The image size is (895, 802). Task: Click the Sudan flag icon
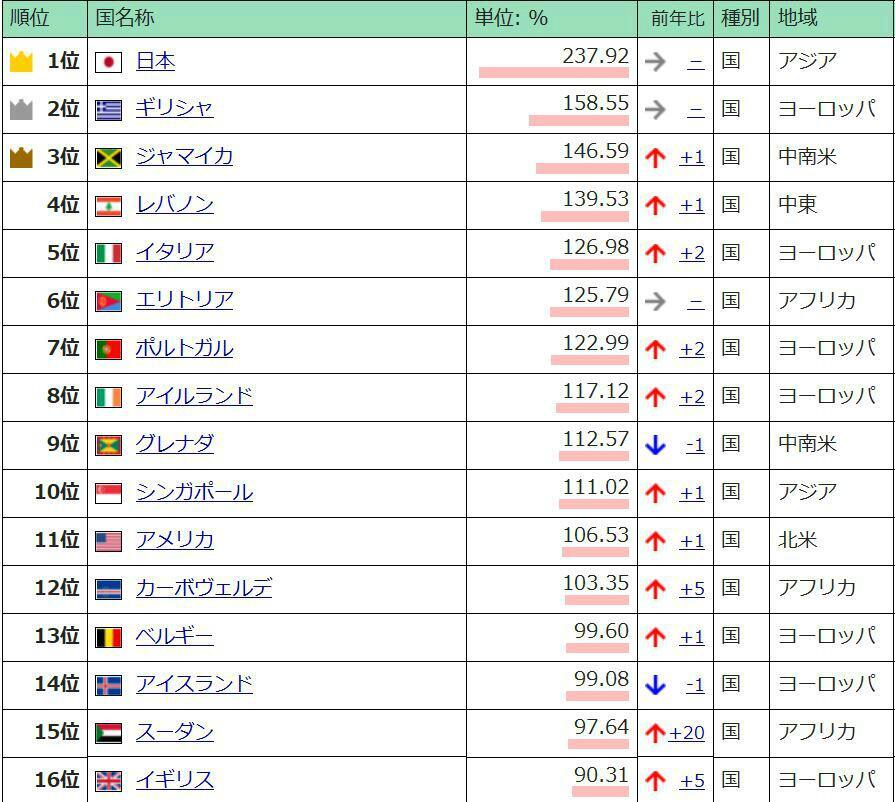(108, 734)
